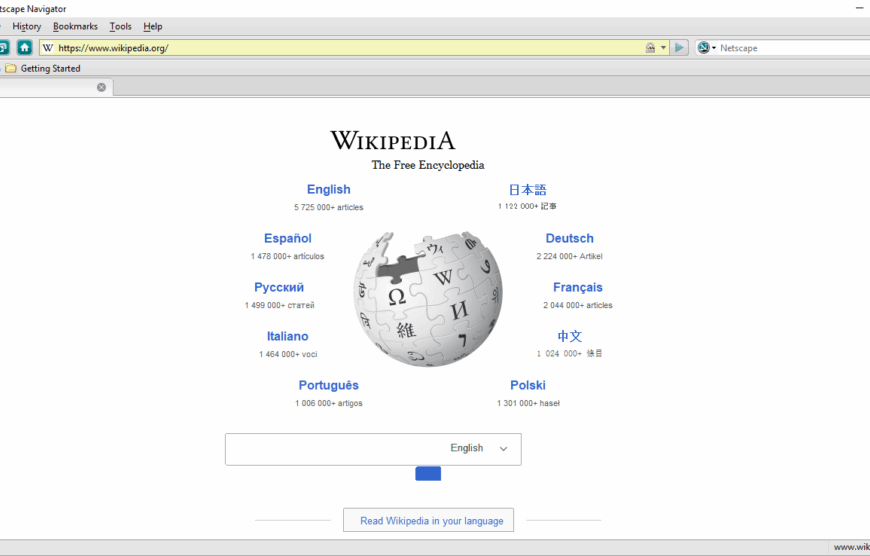Image resolution: width=870 pixels, height=556 pixels.
Task: Click inside the Wikipedia search input field
Action: (x=336, y=449)
